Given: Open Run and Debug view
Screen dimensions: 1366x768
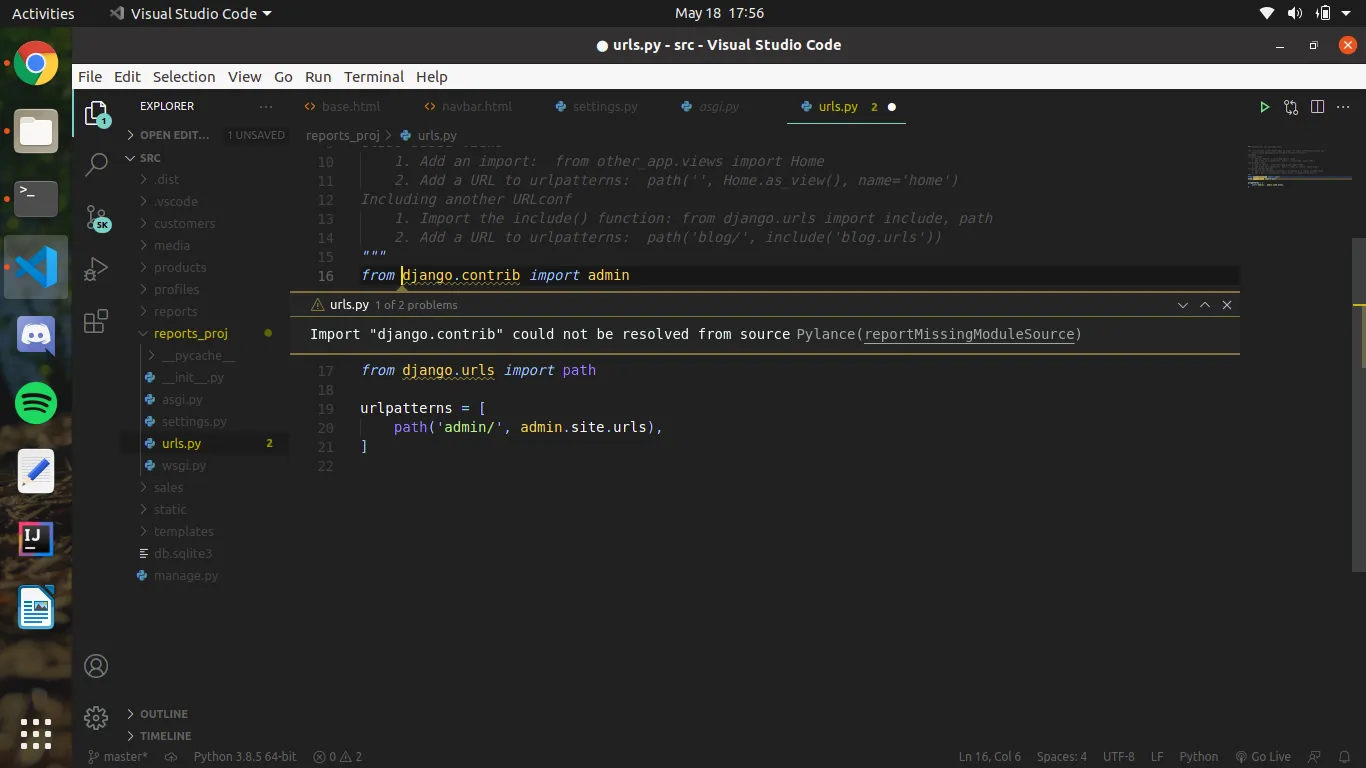Looking at the screenshot, I should tap(97, 270).
